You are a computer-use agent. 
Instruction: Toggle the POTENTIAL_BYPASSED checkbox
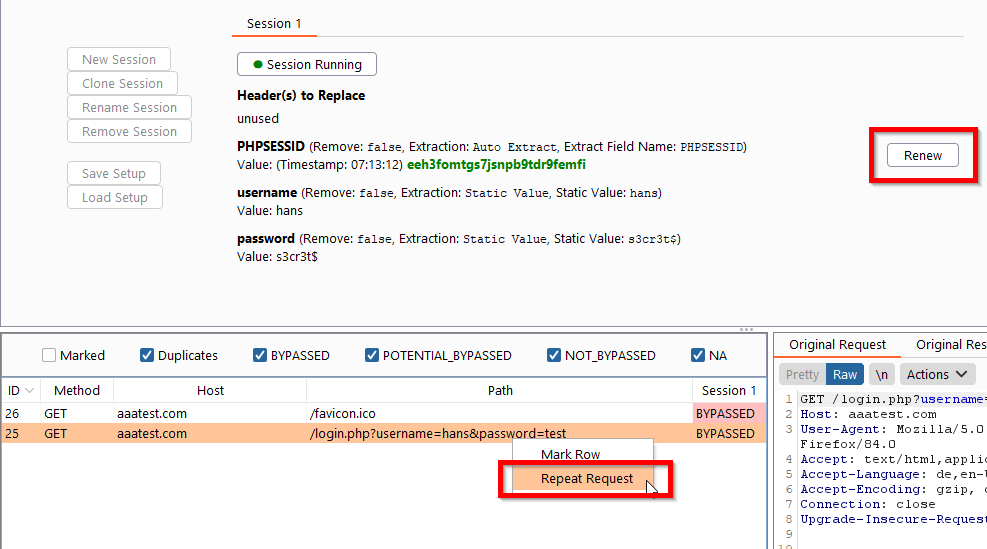click(x=372, y=355)
